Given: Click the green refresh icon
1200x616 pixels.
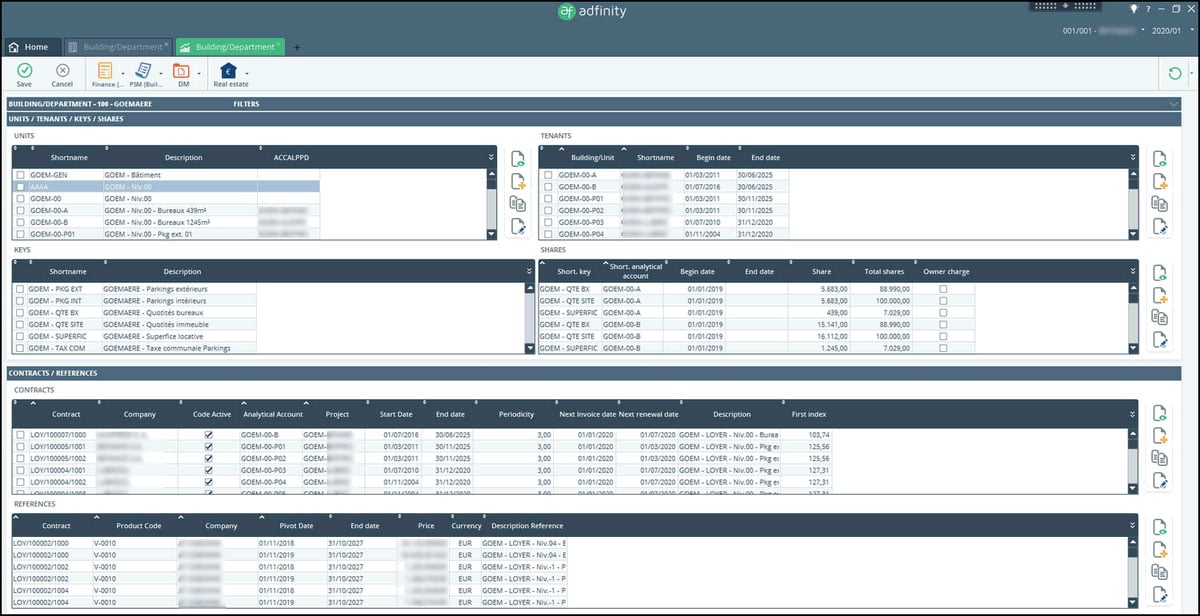Looking at the screenshot, I should (1175, 73).
